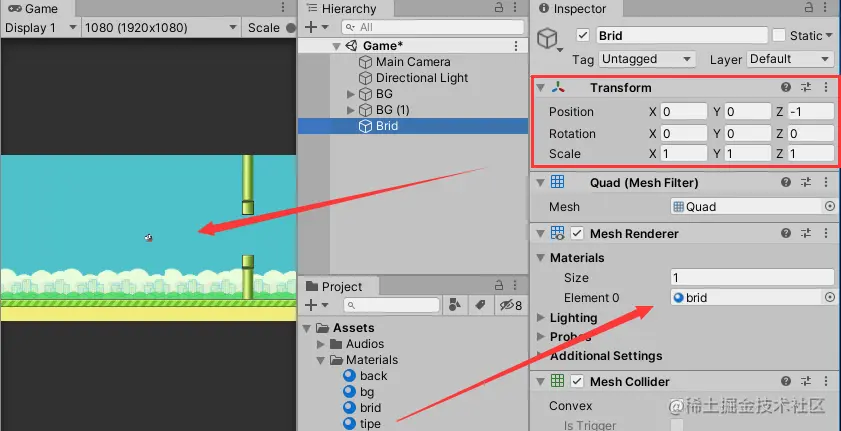Toggle the Project hidden packages eye
841x431 pixels.
(x=511, y=305)
